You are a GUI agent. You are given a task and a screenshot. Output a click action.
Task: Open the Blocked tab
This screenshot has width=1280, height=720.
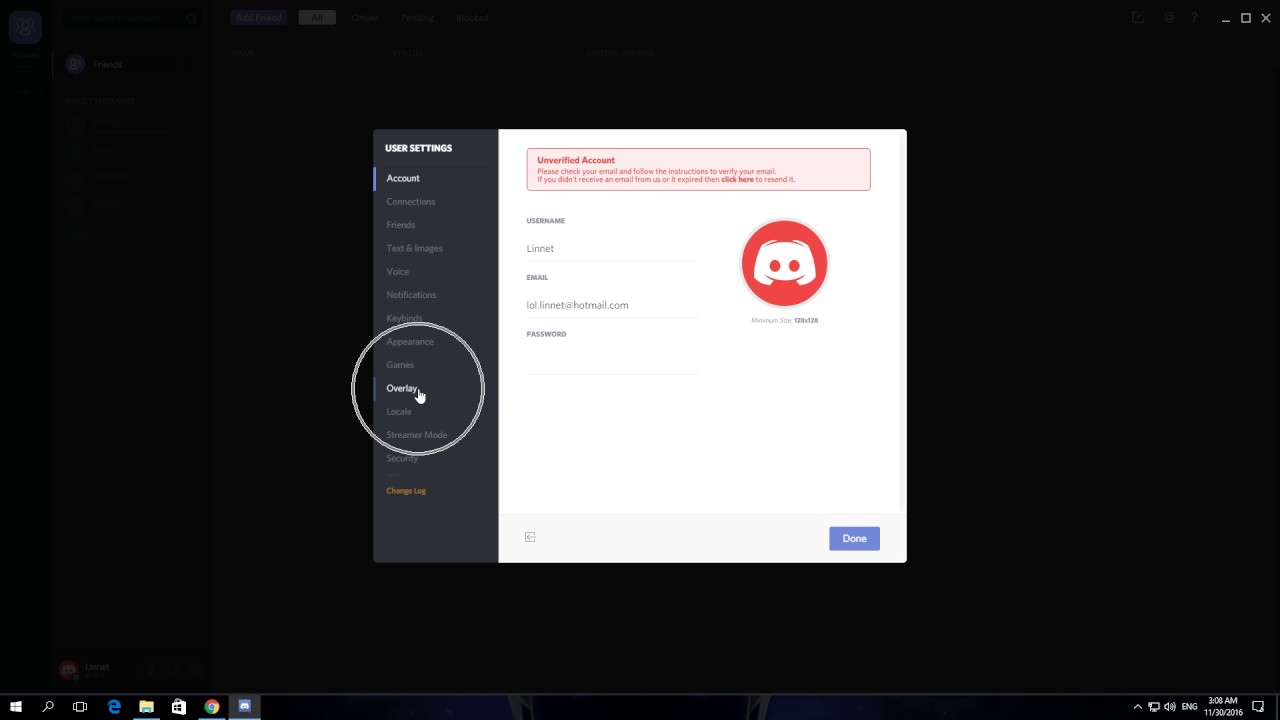[x=472, y=17]
